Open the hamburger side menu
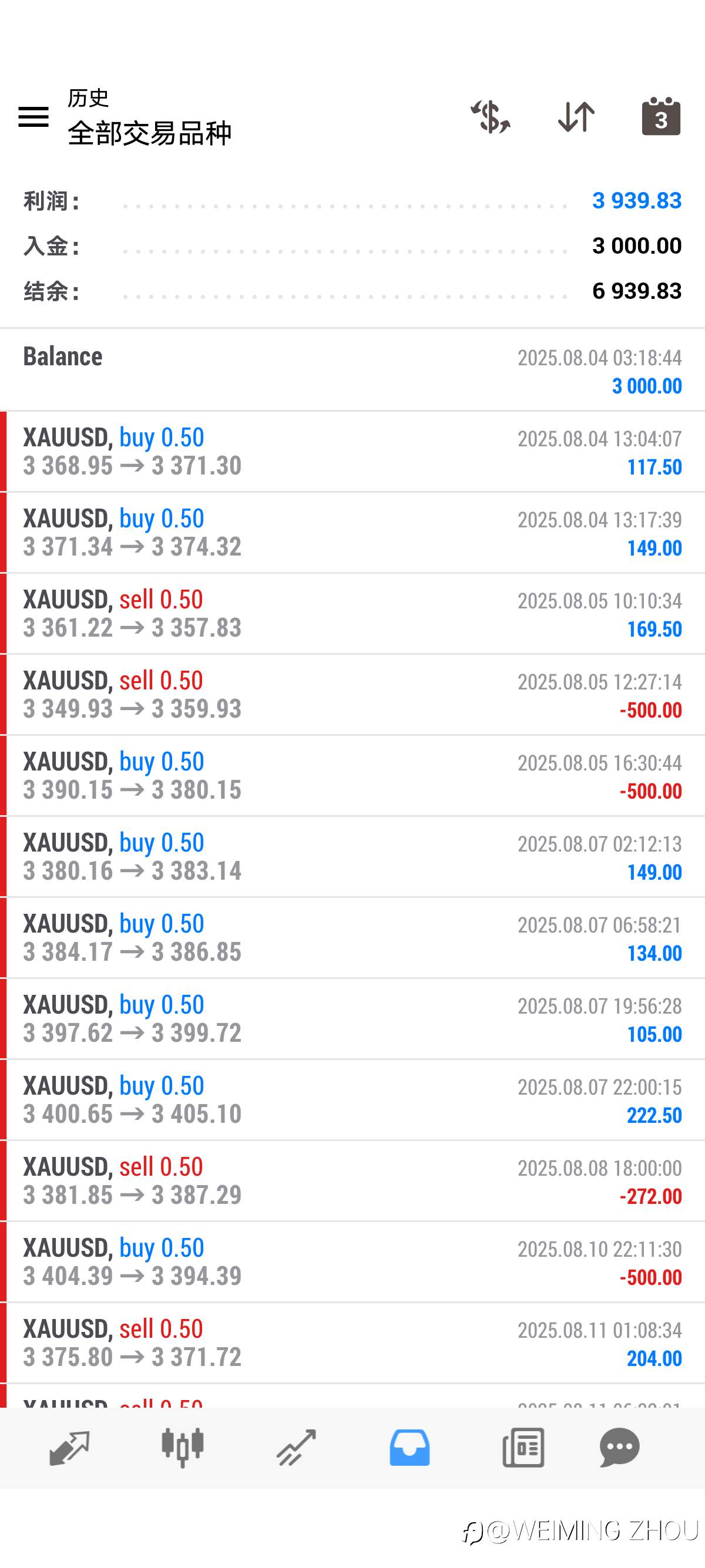 tap(33, 116)
